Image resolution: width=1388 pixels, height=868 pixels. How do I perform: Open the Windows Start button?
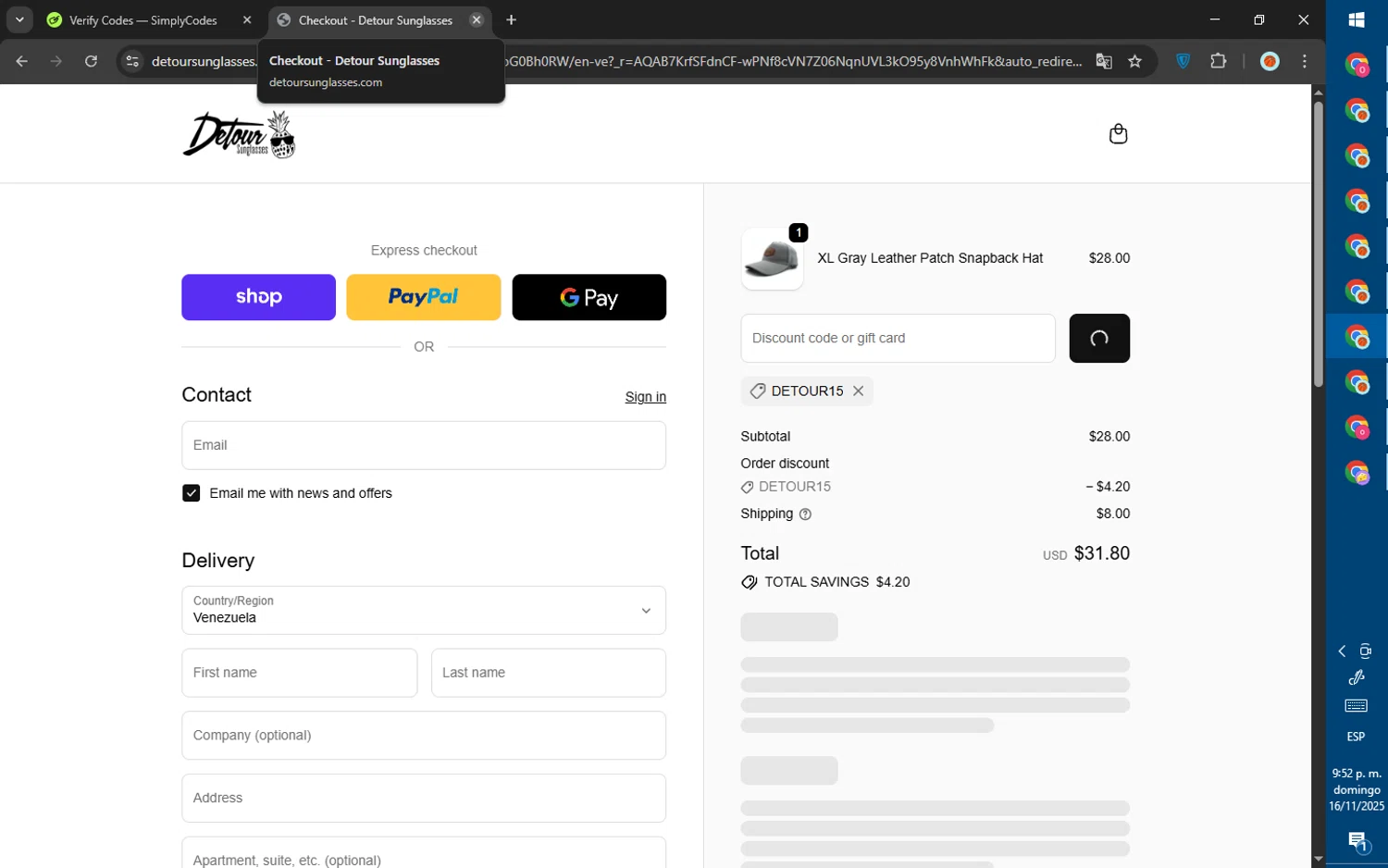(1357, 19)
